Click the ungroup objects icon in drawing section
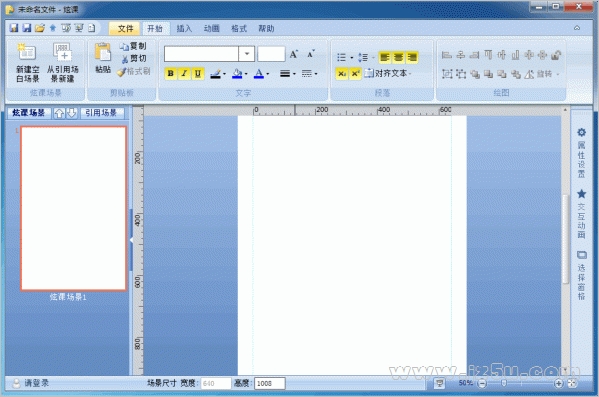Screen dimensions: 599x397 pyautogui.click(x=461, y=74)
